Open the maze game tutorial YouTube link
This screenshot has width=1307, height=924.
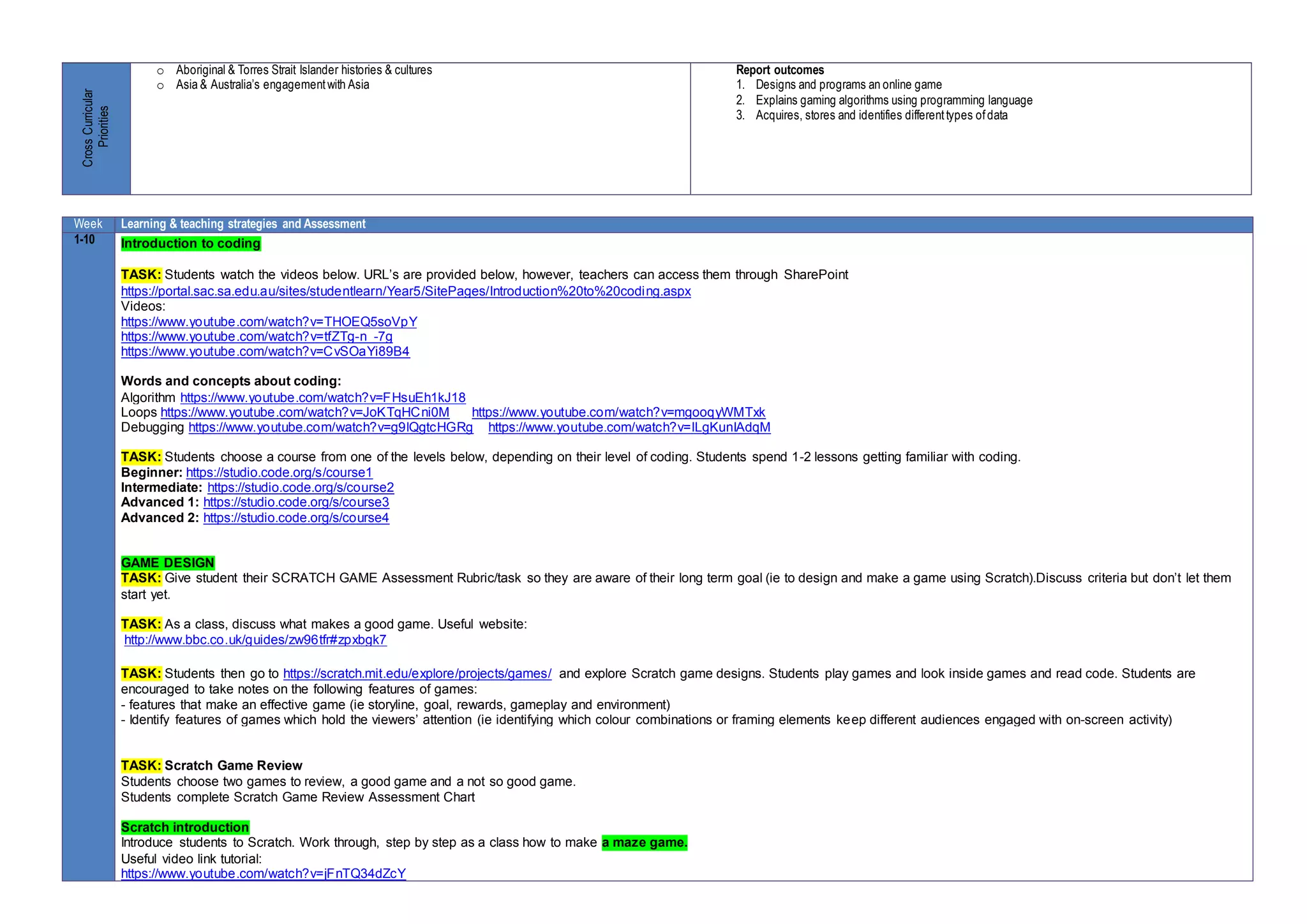pyautogui.click(x=264, y=874)
